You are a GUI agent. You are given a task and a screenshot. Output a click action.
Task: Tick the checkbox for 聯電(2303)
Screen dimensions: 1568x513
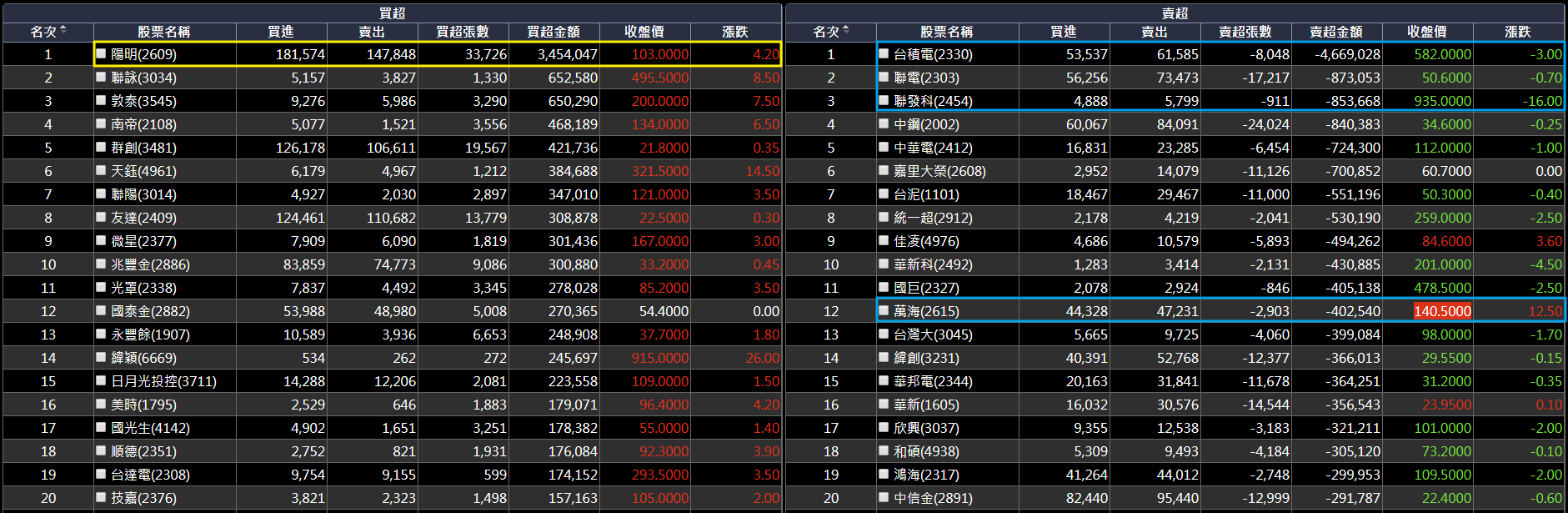pyautogui.click(x=884, y=77)
